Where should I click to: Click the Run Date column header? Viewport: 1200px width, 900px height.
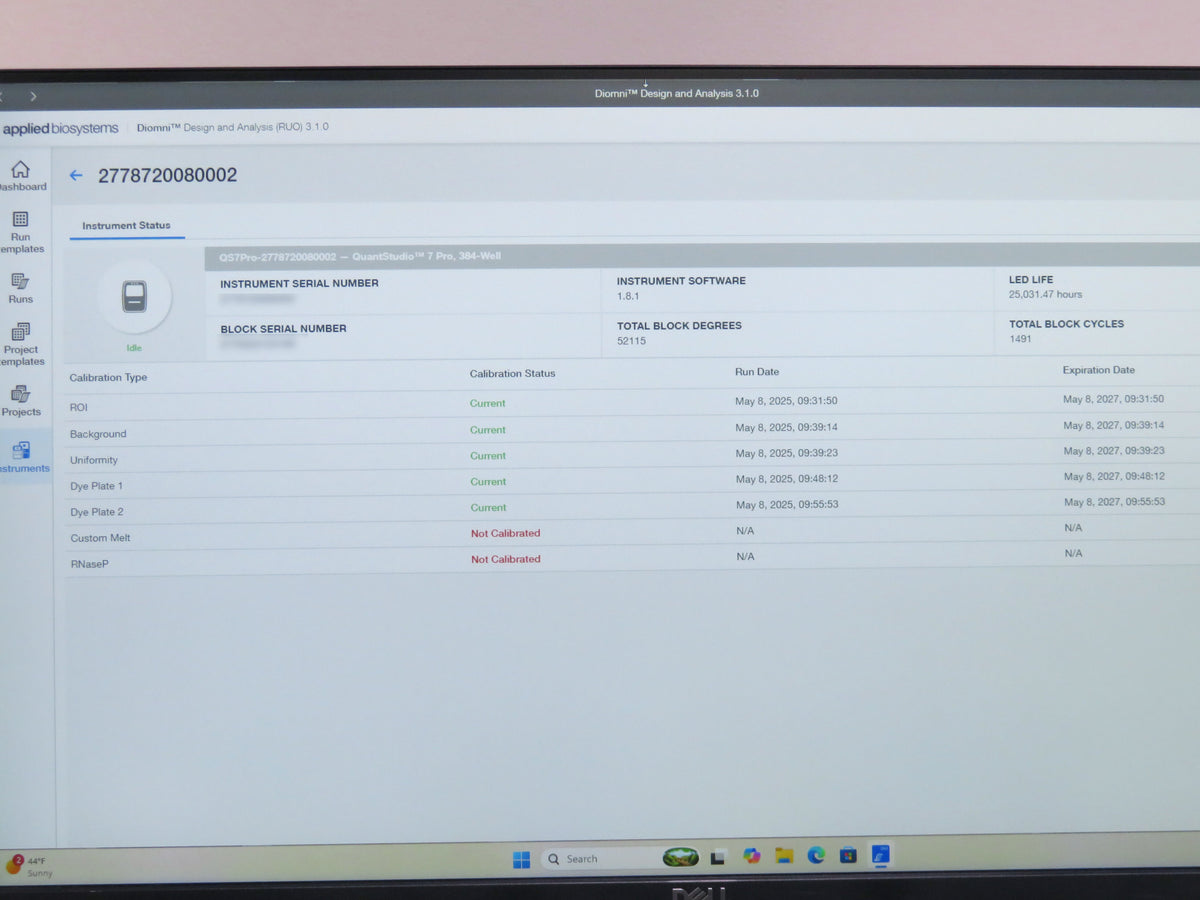coord(757,372)
